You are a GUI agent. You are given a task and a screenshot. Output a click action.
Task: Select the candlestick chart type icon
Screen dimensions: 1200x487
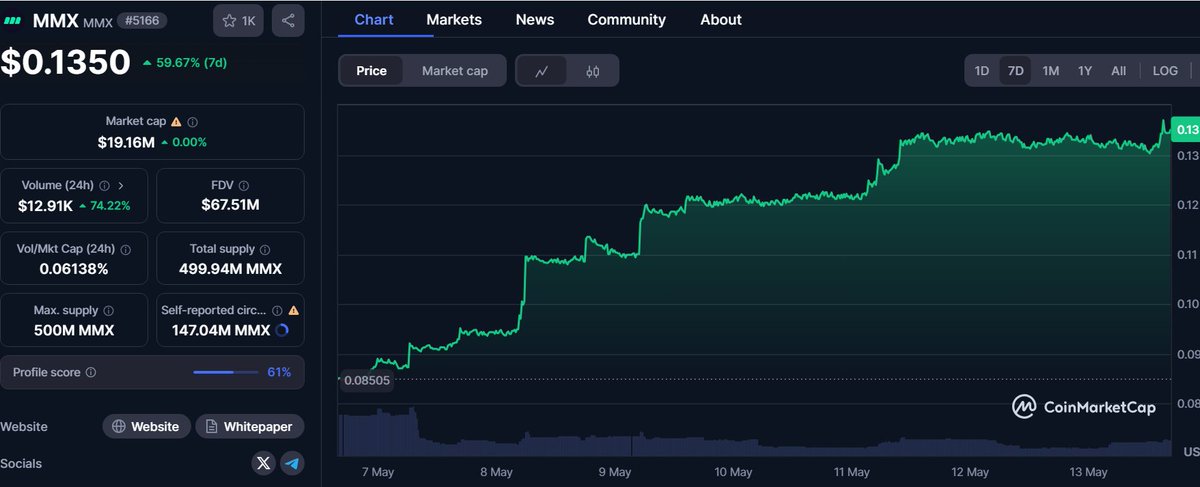point(592,71)
